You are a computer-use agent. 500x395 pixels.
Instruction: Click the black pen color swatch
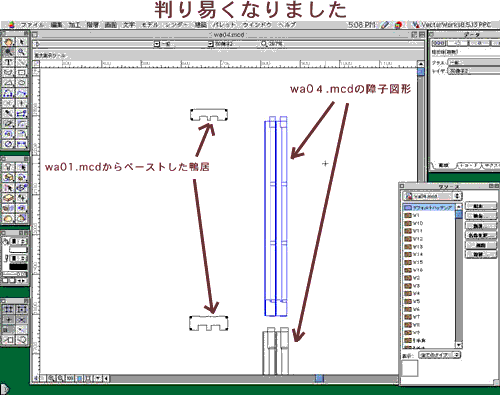point(18,267)
